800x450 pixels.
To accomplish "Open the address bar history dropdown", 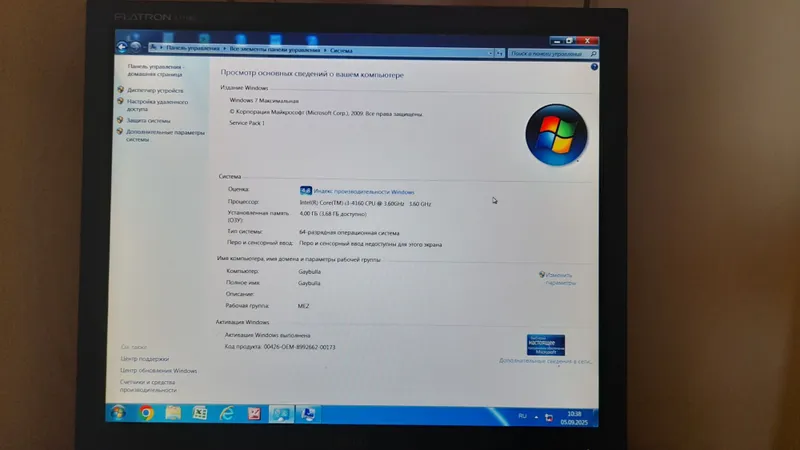I will click(x=490, y=53).
